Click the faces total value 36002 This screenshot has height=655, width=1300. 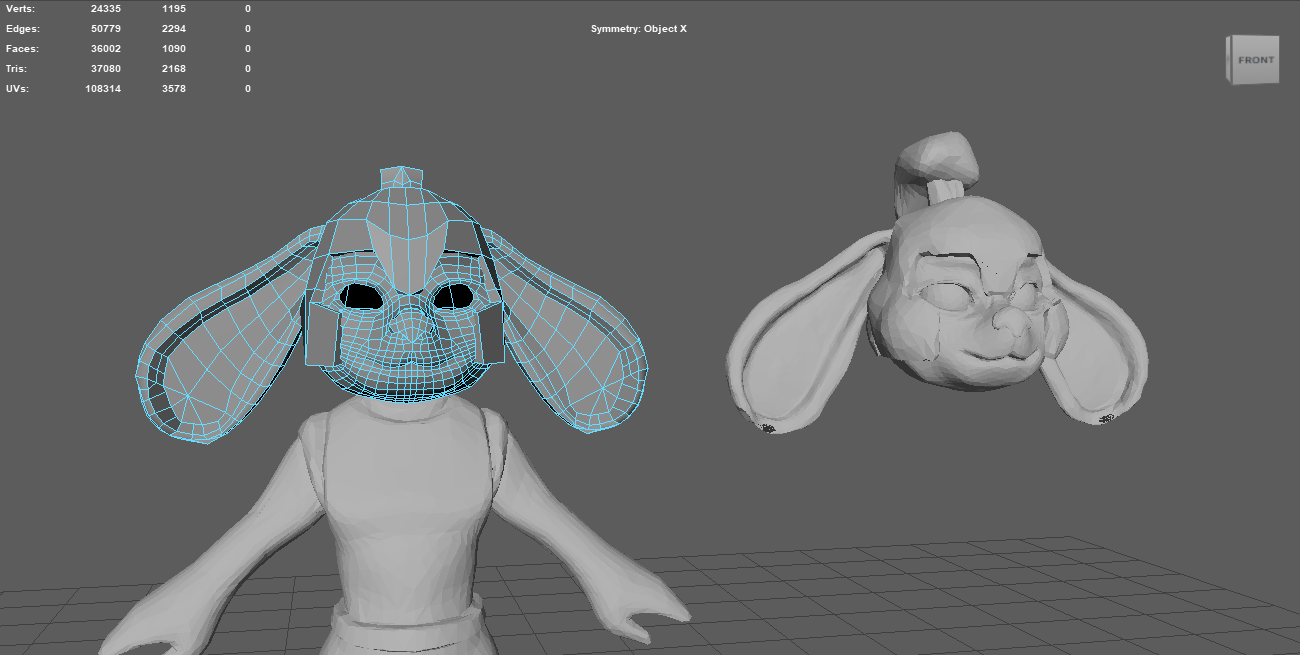click(x=105, y=49)
